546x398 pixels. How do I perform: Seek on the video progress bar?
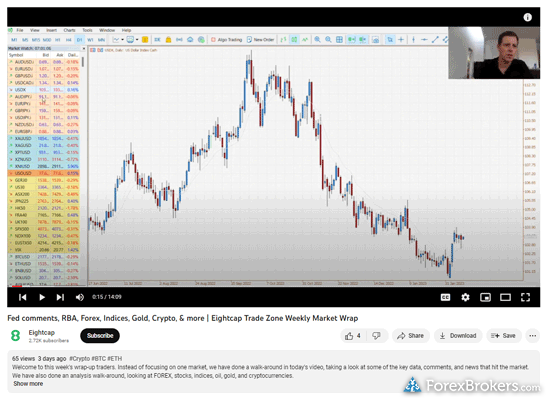tap(273, 287)
